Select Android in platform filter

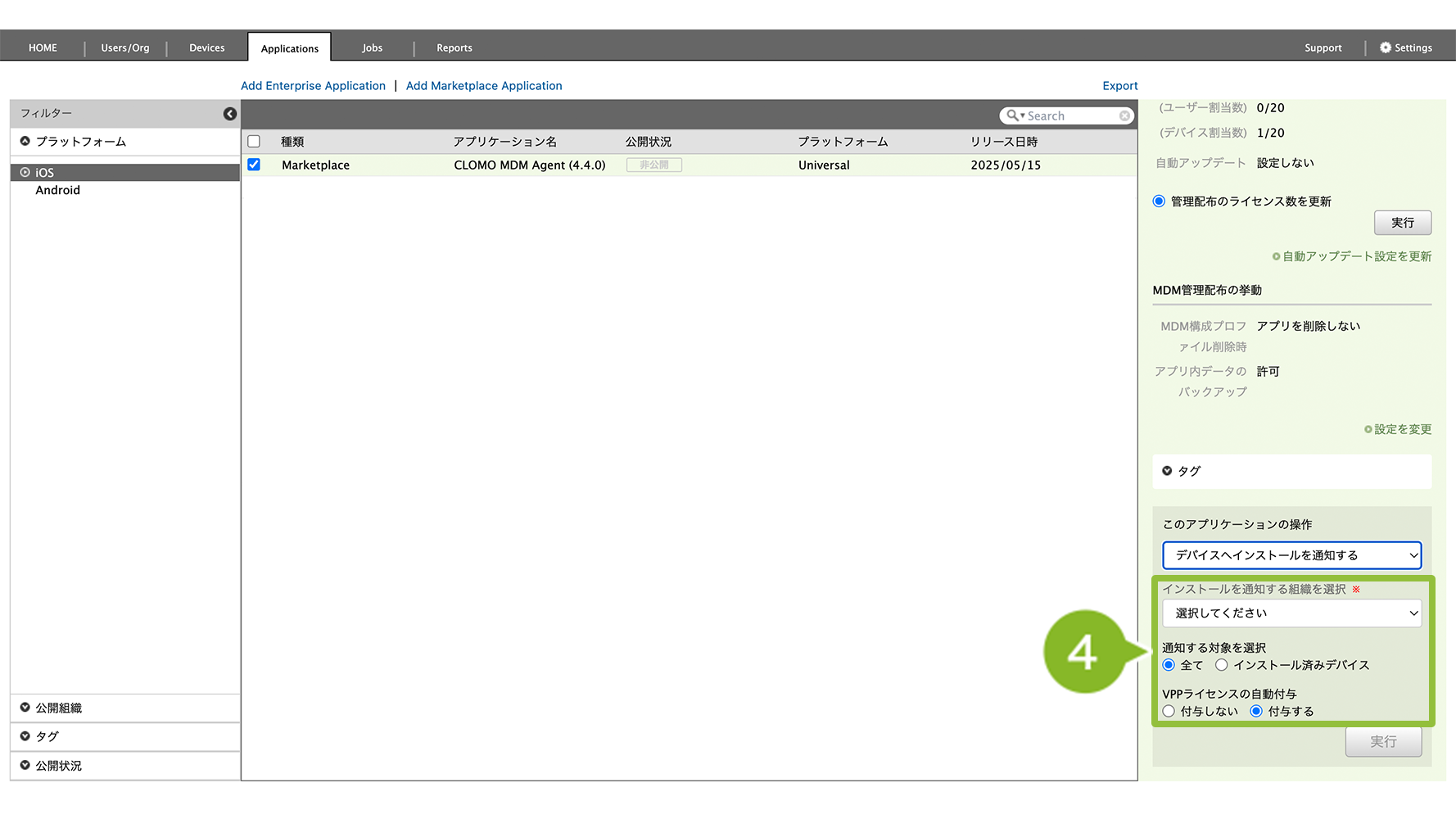click(x=57, y=190)
